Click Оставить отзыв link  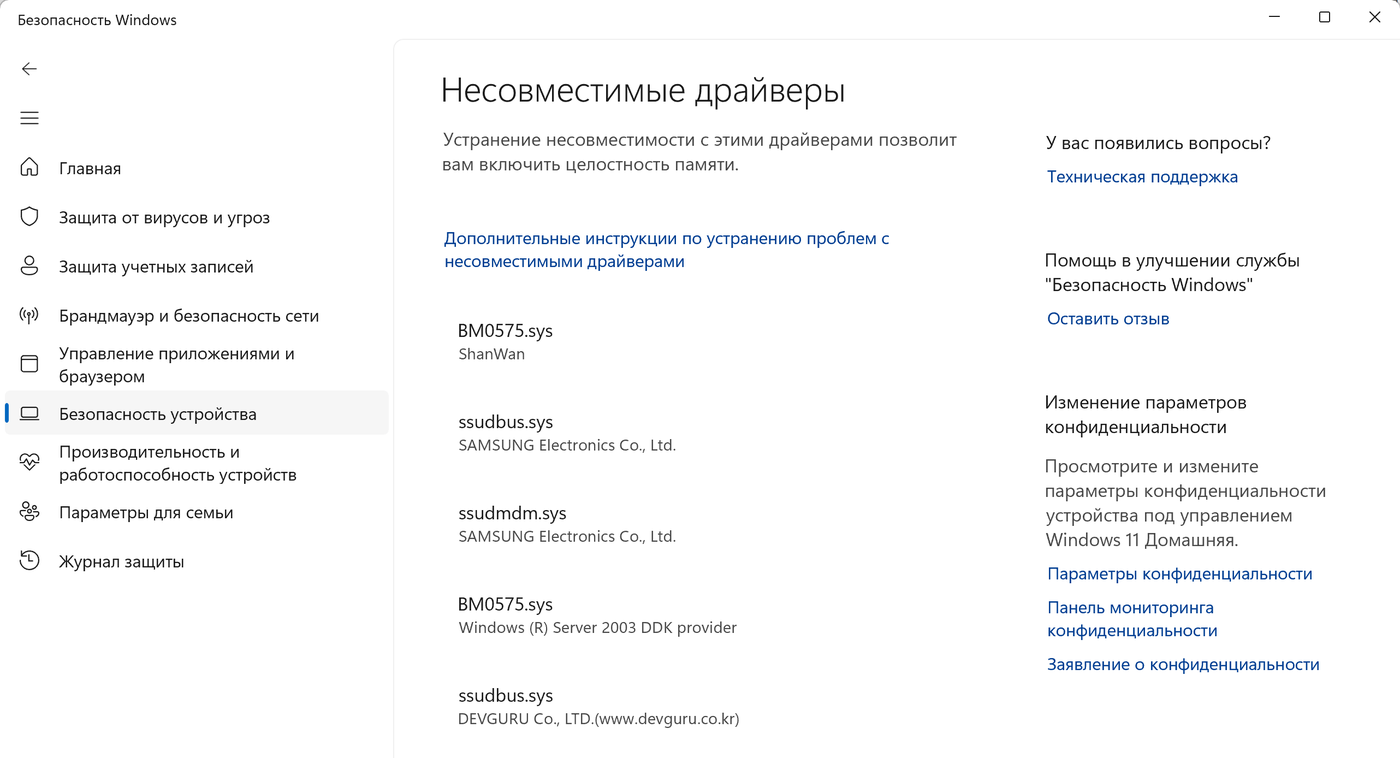(1108, 319)
